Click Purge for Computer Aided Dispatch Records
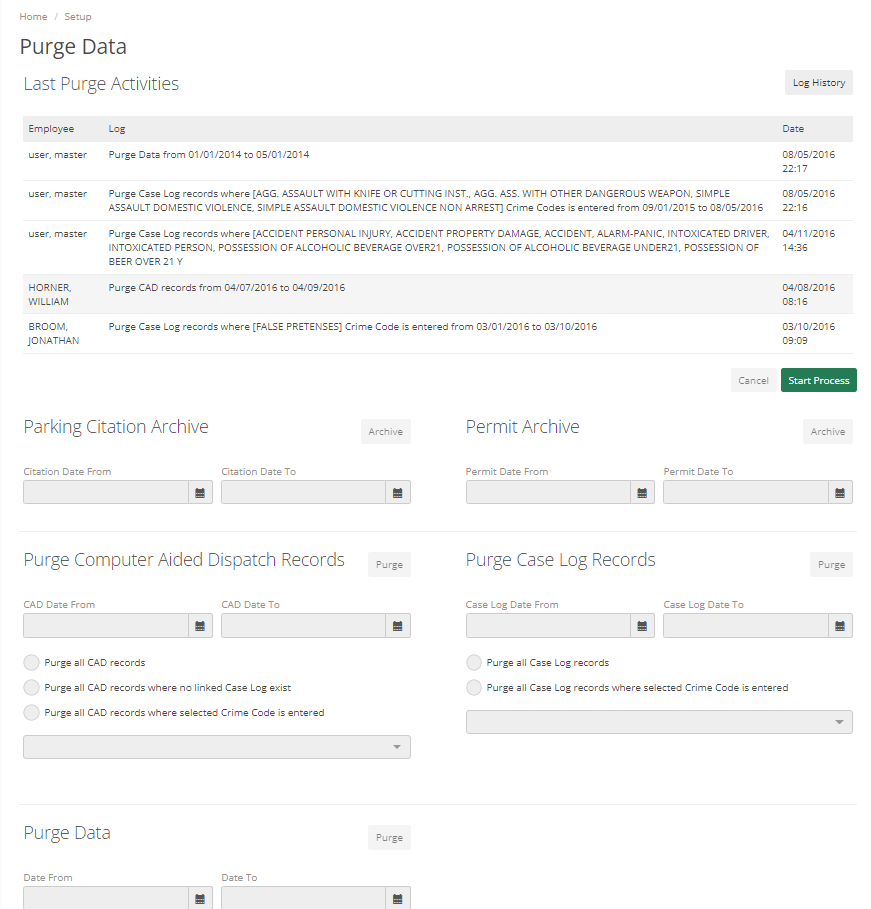 (x=389, y=565)
